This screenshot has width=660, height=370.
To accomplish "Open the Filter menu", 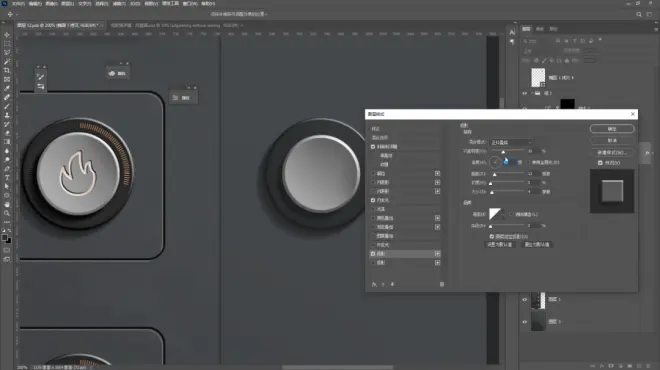I will (x=119, y=4).
